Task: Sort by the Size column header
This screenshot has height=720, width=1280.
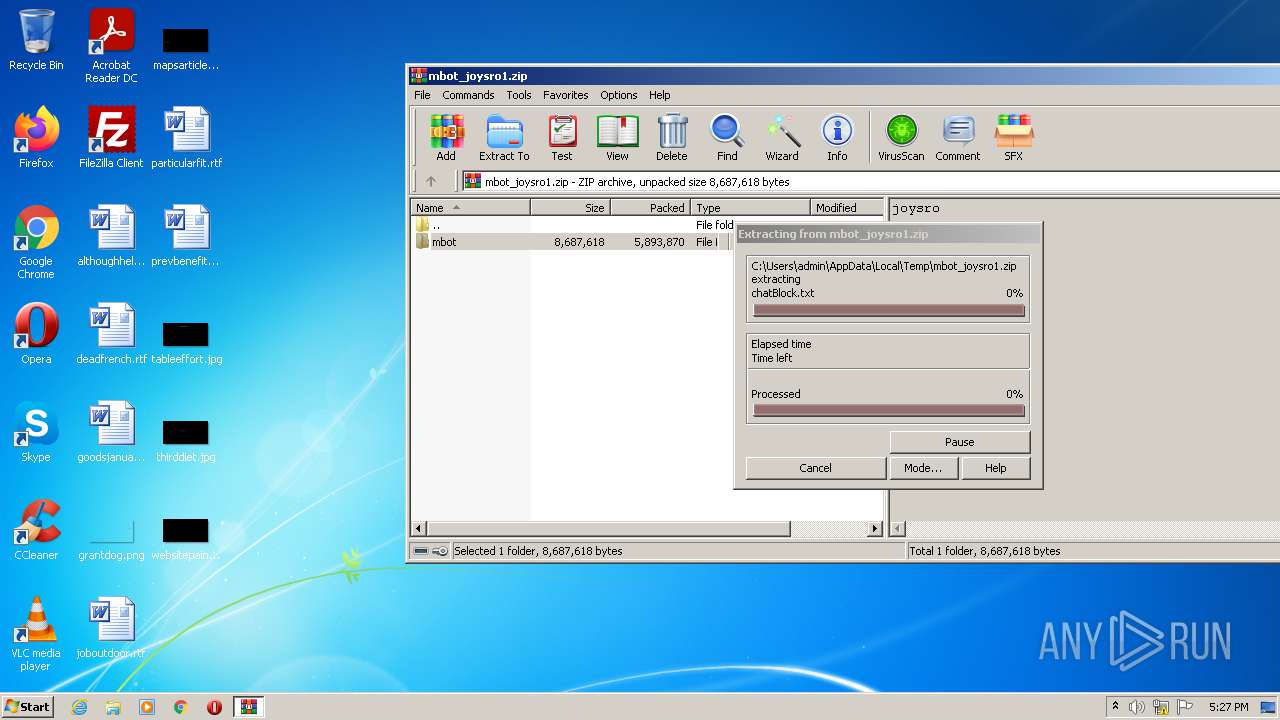Action: pos(570,208)
